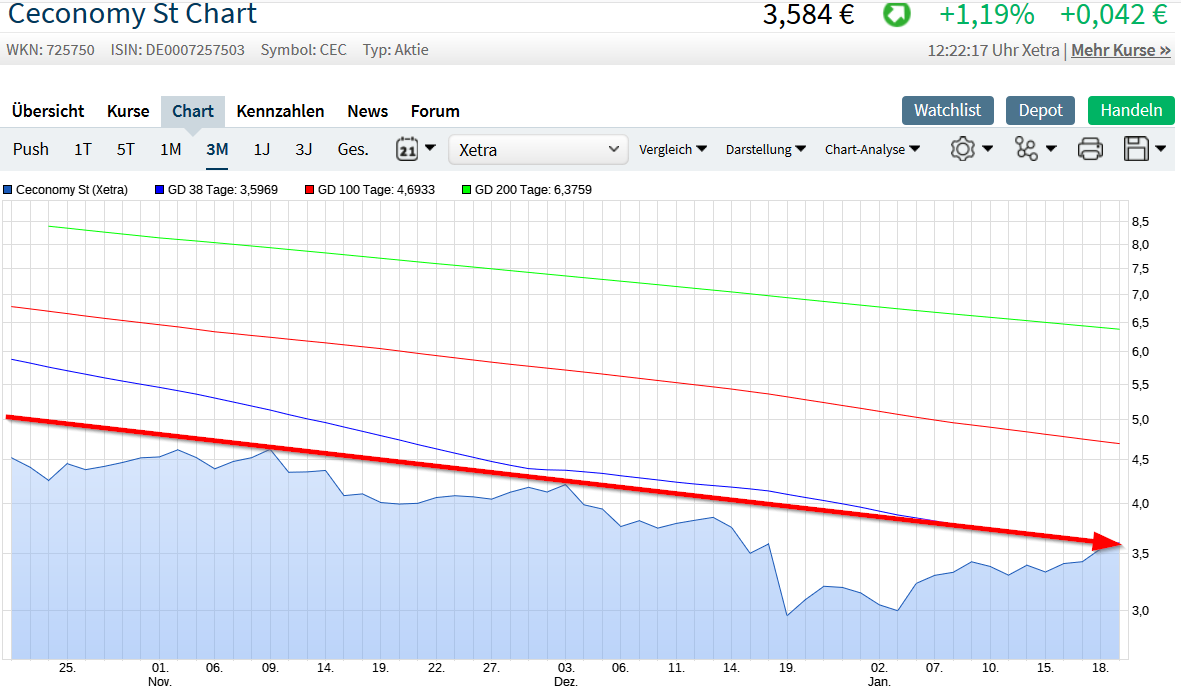Click the green price trend arrow icon

pyautogui.click(x=896, y=15)
